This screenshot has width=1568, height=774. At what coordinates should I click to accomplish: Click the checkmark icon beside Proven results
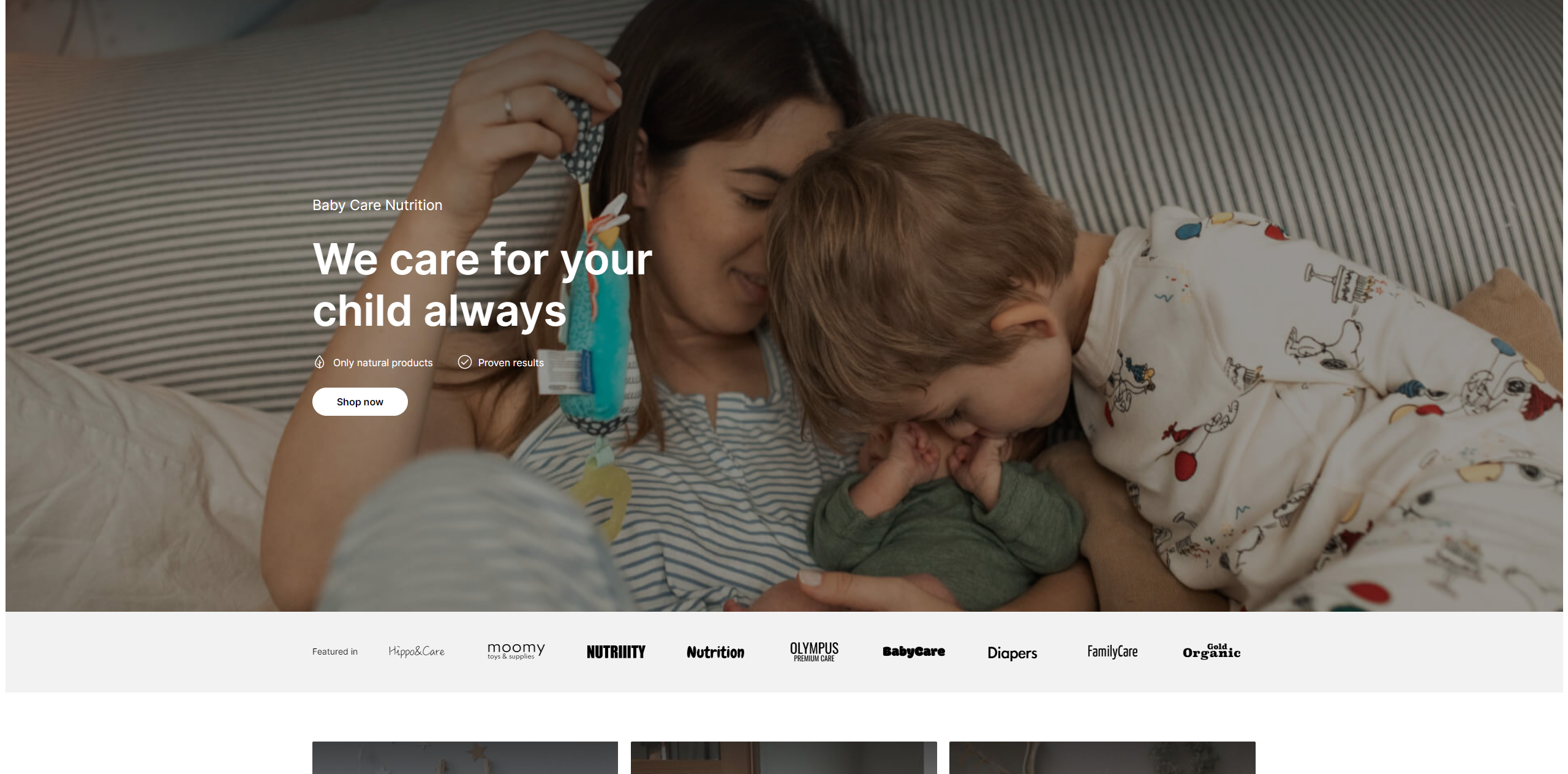[x=465, y=363]
